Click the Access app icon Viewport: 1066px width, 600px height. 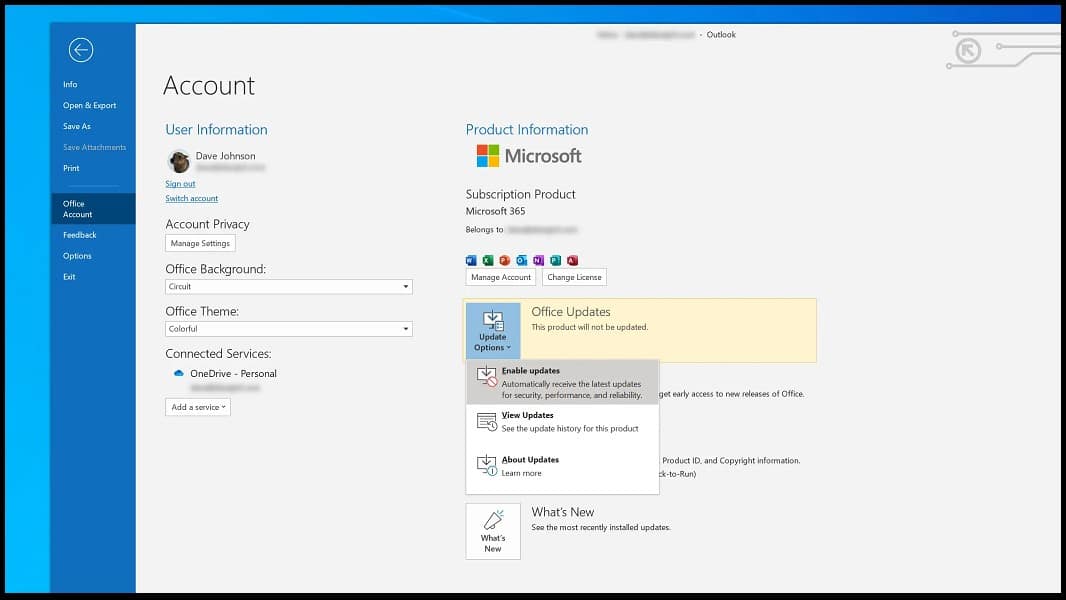tap(572, 260)
